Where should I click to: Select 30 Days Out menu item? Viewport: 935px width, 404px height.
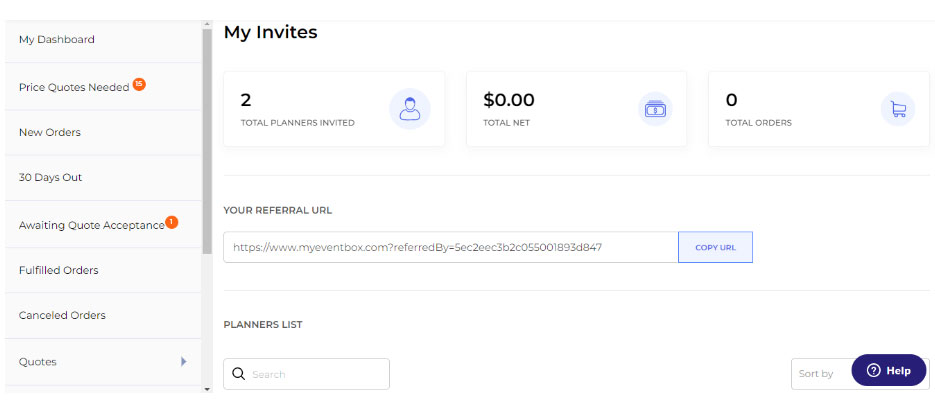51,178
